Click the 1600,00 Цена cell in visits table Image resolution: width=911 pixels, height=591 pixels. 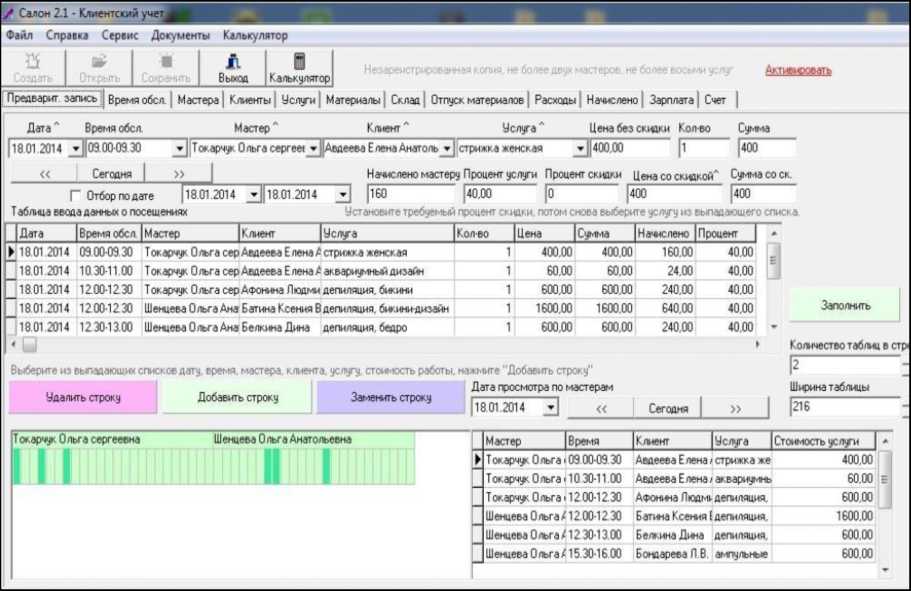coord(544,309)
